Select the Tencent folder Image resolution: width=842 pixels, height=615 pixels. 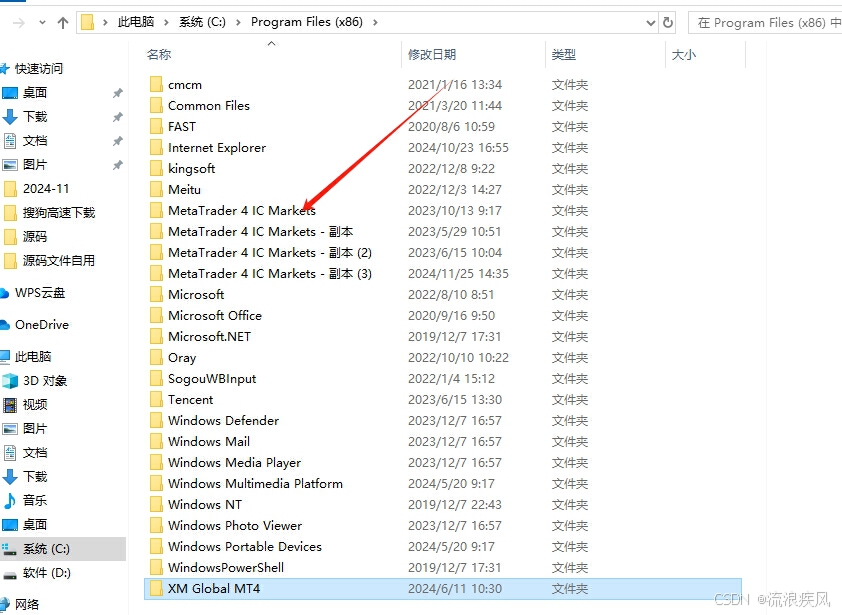point(191,400)
